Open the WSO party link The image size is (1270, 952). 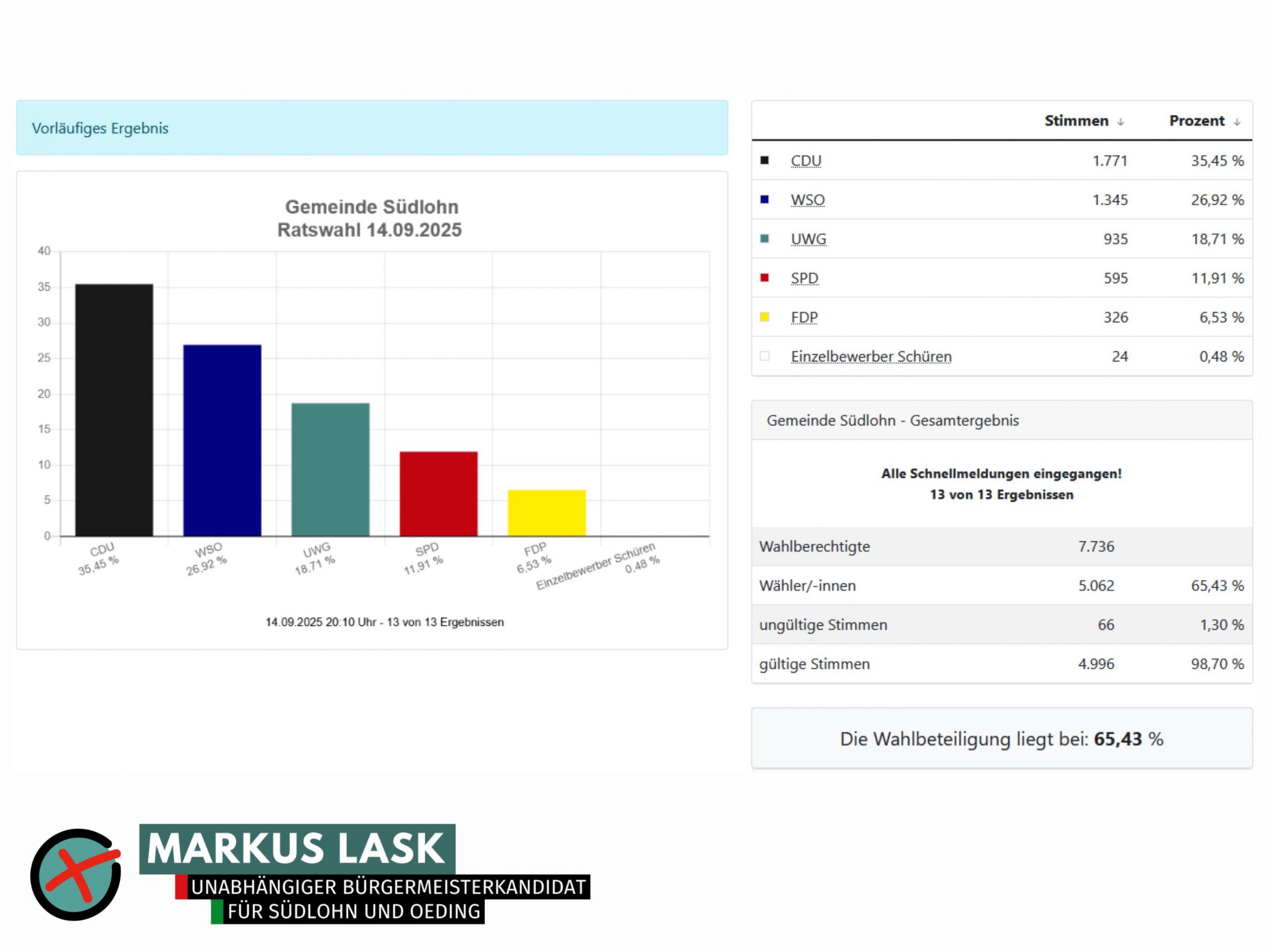tap(807, 200)
